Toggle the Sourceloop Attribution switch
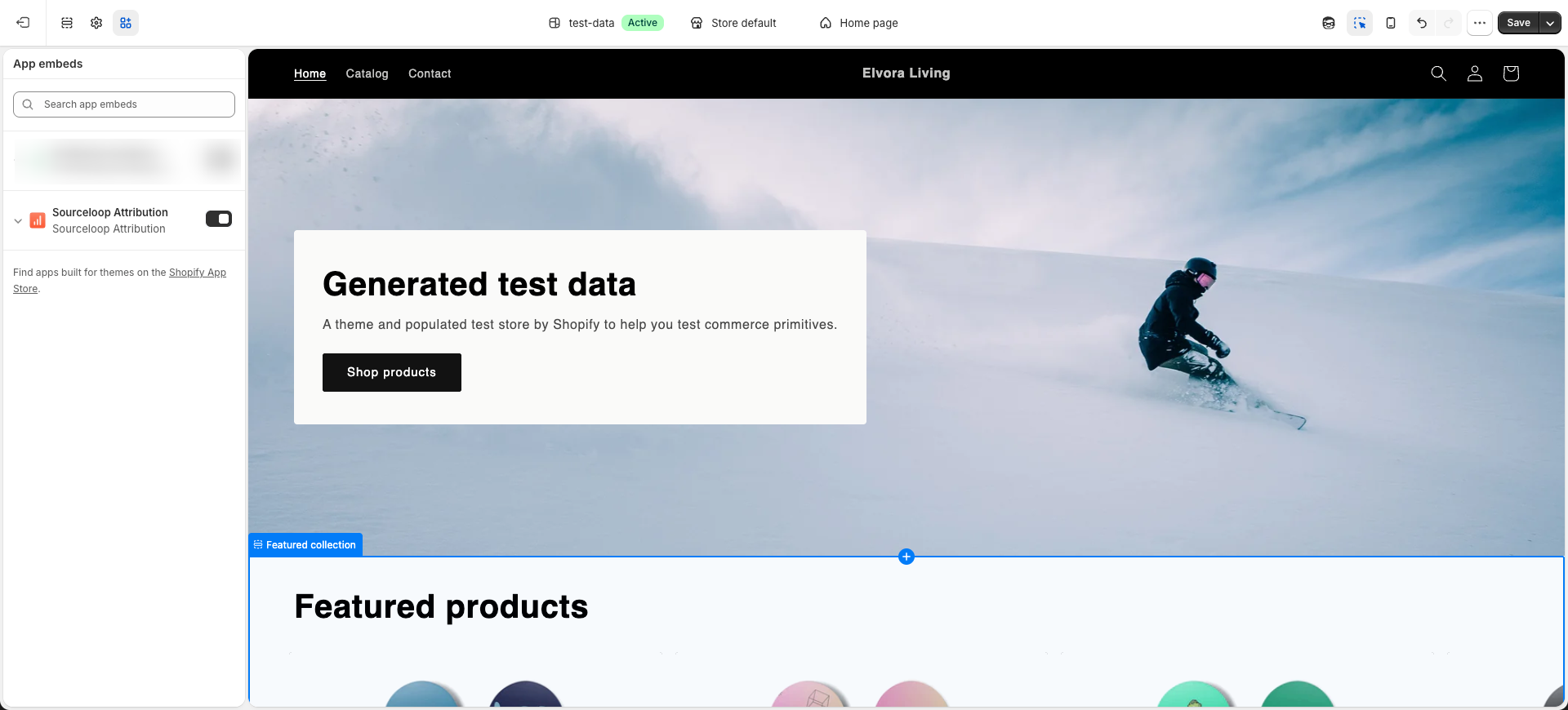The height and width of the screenshot is (710, 1568). pyautogui.click(x=219, y=219)
